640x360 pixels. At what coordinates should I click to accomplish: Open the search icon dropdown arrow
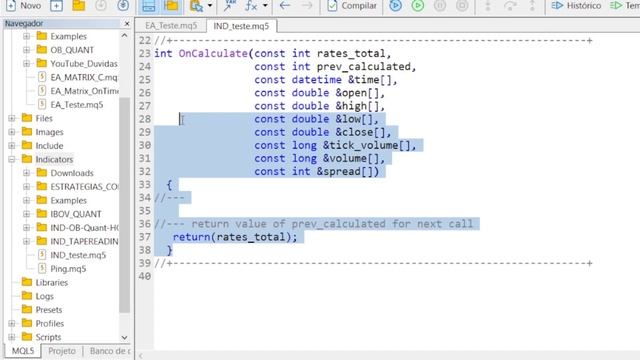(x=210, y=6)
